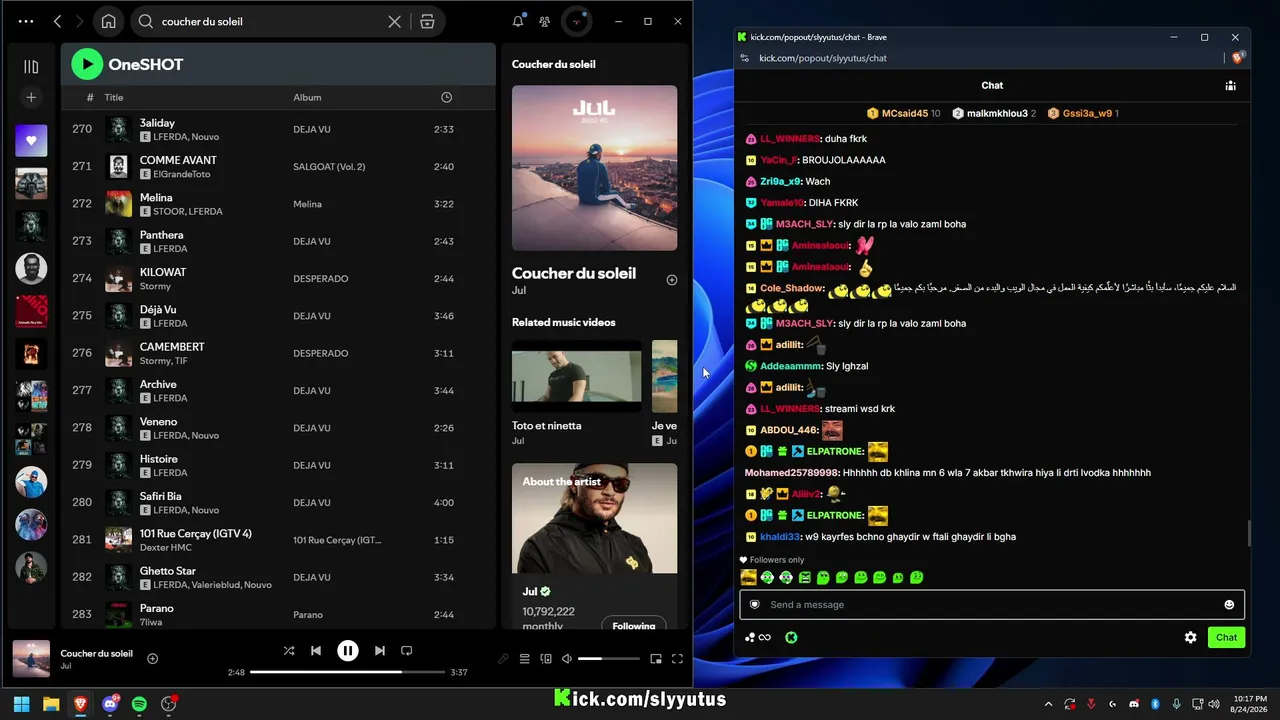Toggle repeat mode in Spotify
1280x720 pixels.
tap(406, 650)
